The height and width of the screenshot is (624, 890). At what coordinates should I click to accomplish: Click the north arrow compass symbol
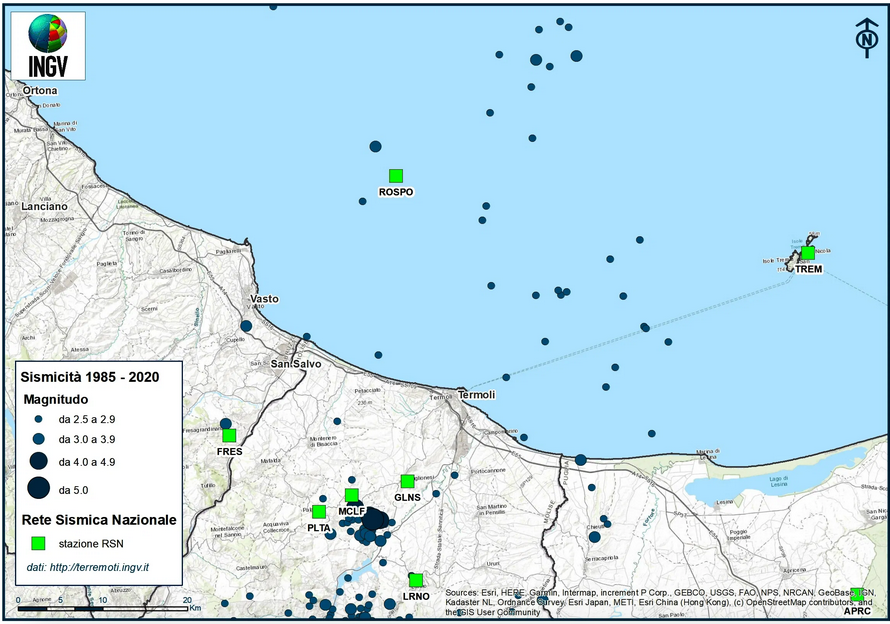click(x=865, y=36)
